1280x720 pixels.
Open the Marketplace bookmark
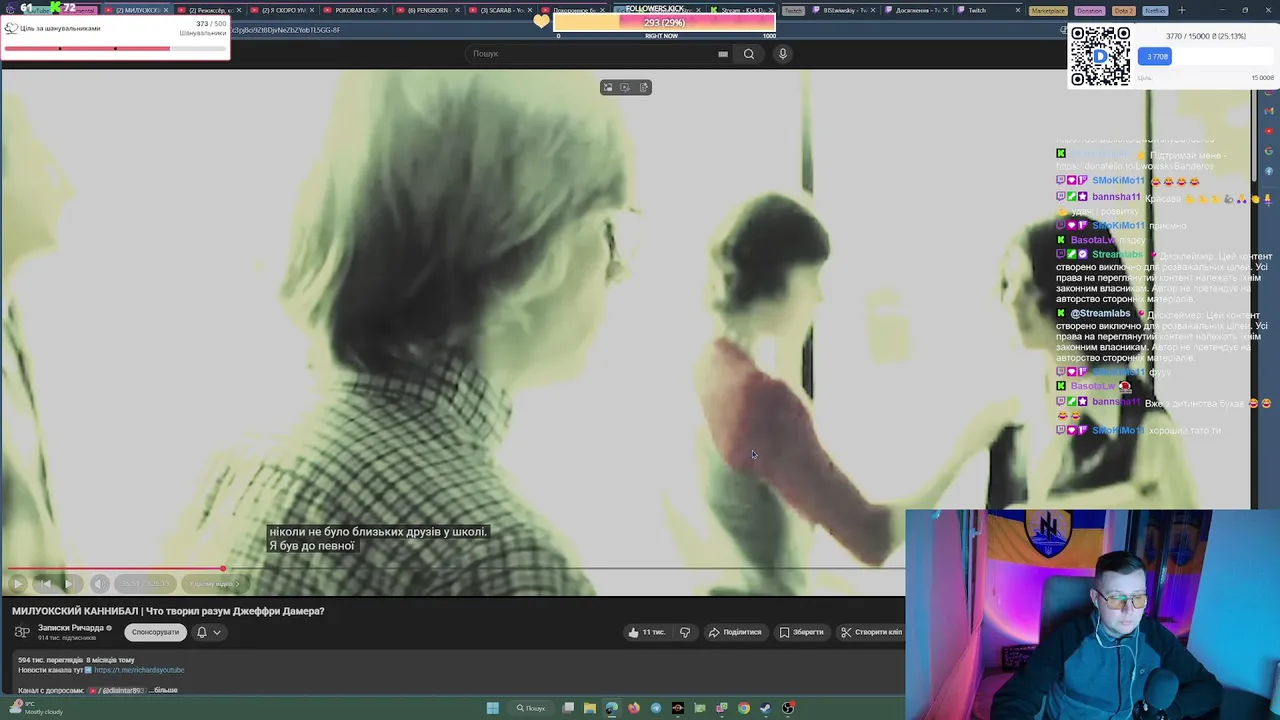[x=1048, y=10]
